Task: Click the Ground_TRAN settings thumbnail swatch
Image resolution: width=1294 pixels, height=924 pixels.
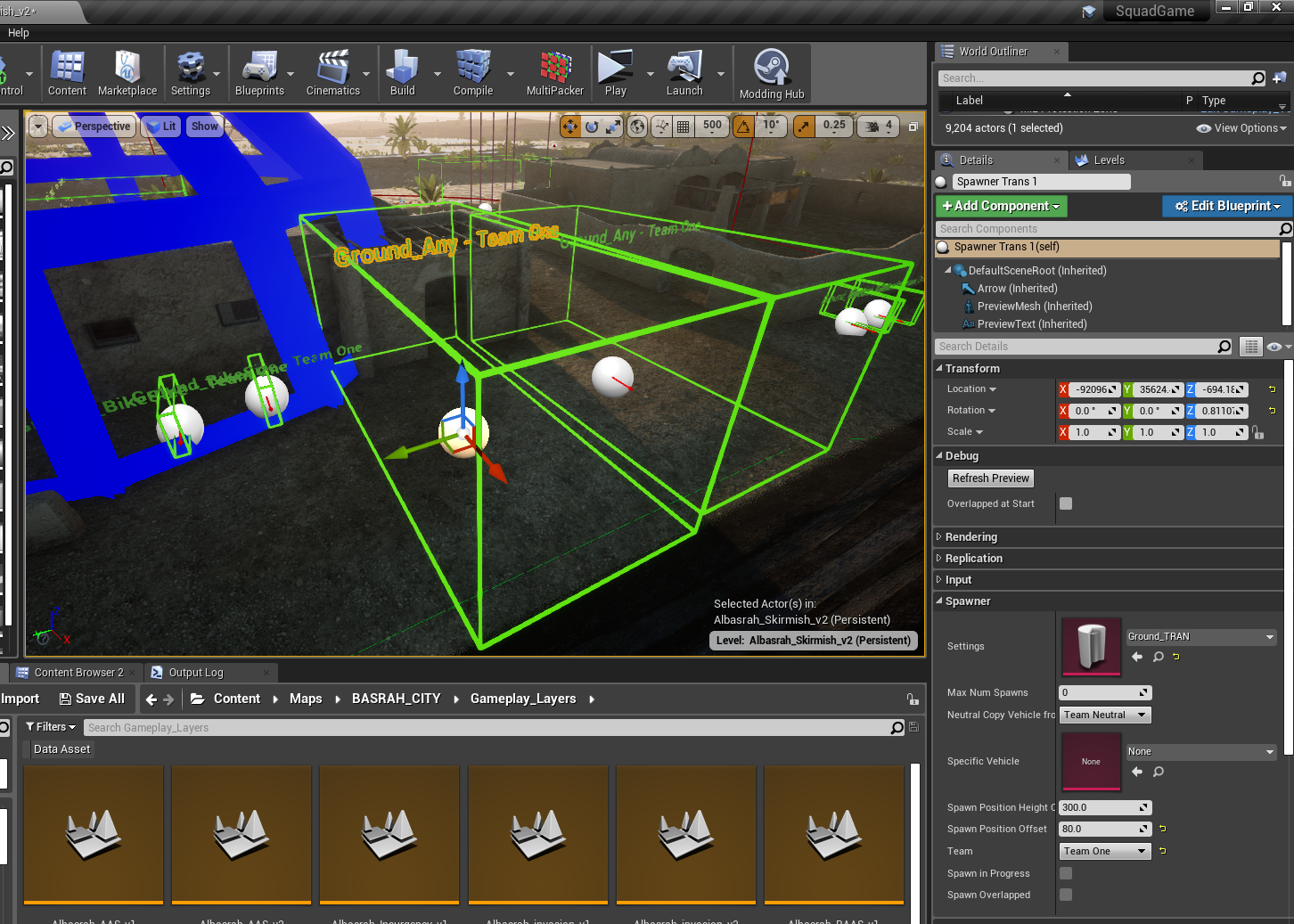Action: pos(1091,647)
